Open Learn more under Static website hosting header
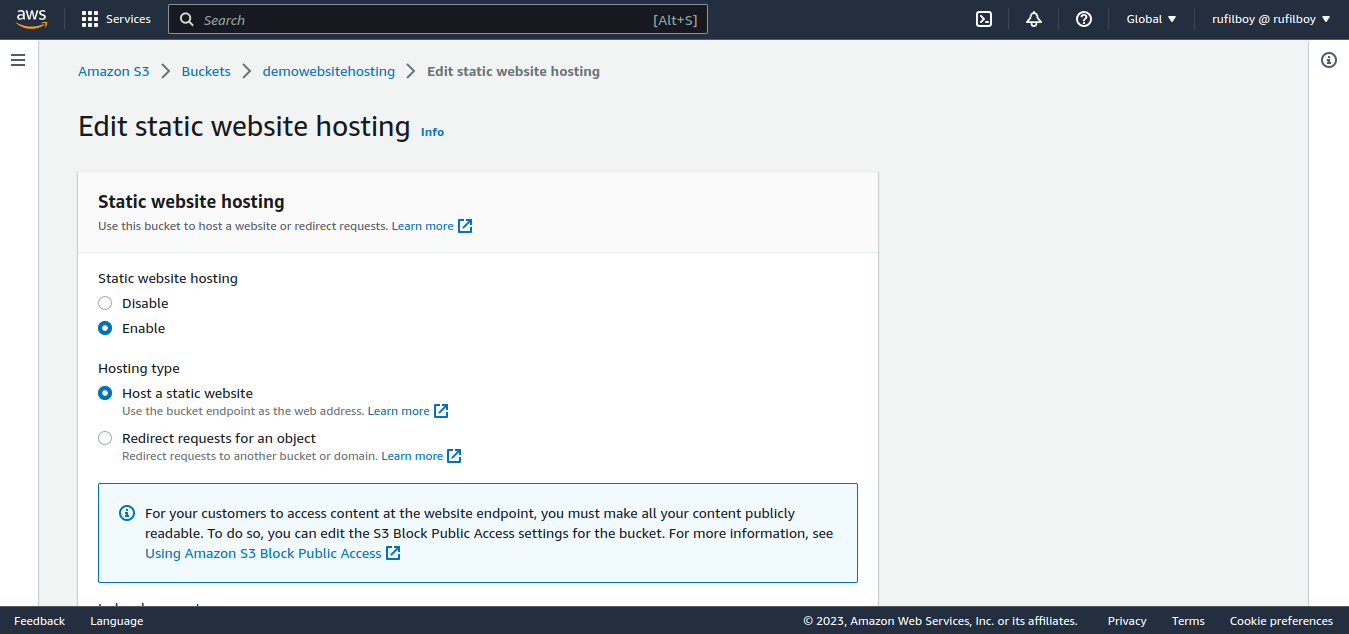The height and width of the screenshot is (634, 1349). tap(422, 226)
